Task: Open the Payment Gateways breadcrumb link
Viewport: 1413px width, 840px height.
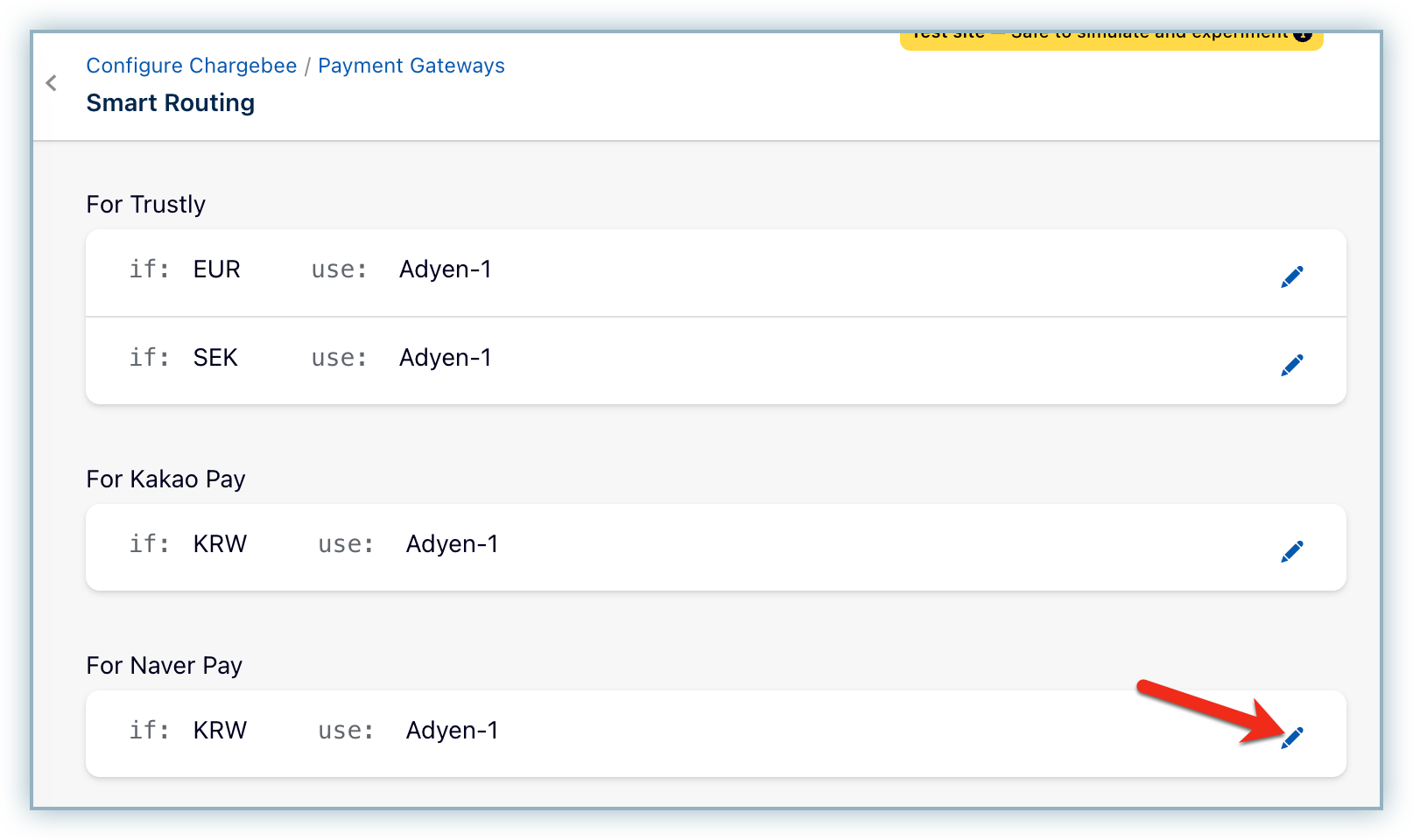Action: tap(411, 66)
